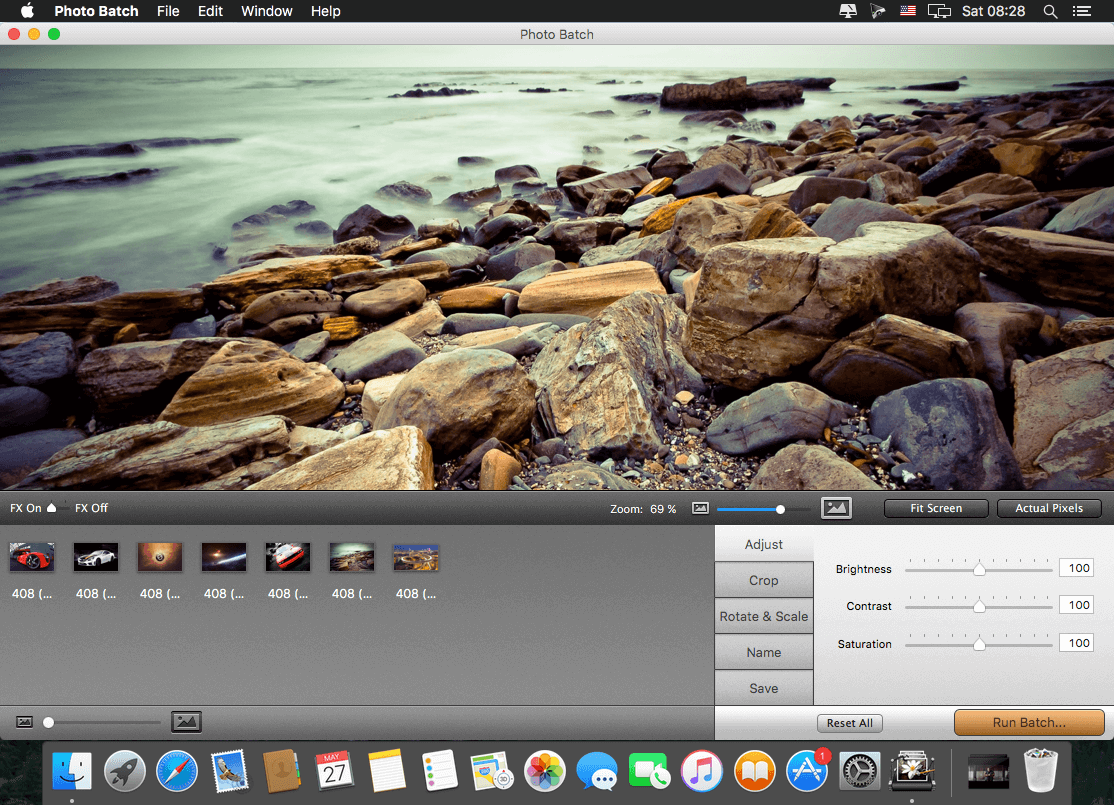Click the large thumbnail size icon at bottom

pyautogui.click(x=187, y=722)
